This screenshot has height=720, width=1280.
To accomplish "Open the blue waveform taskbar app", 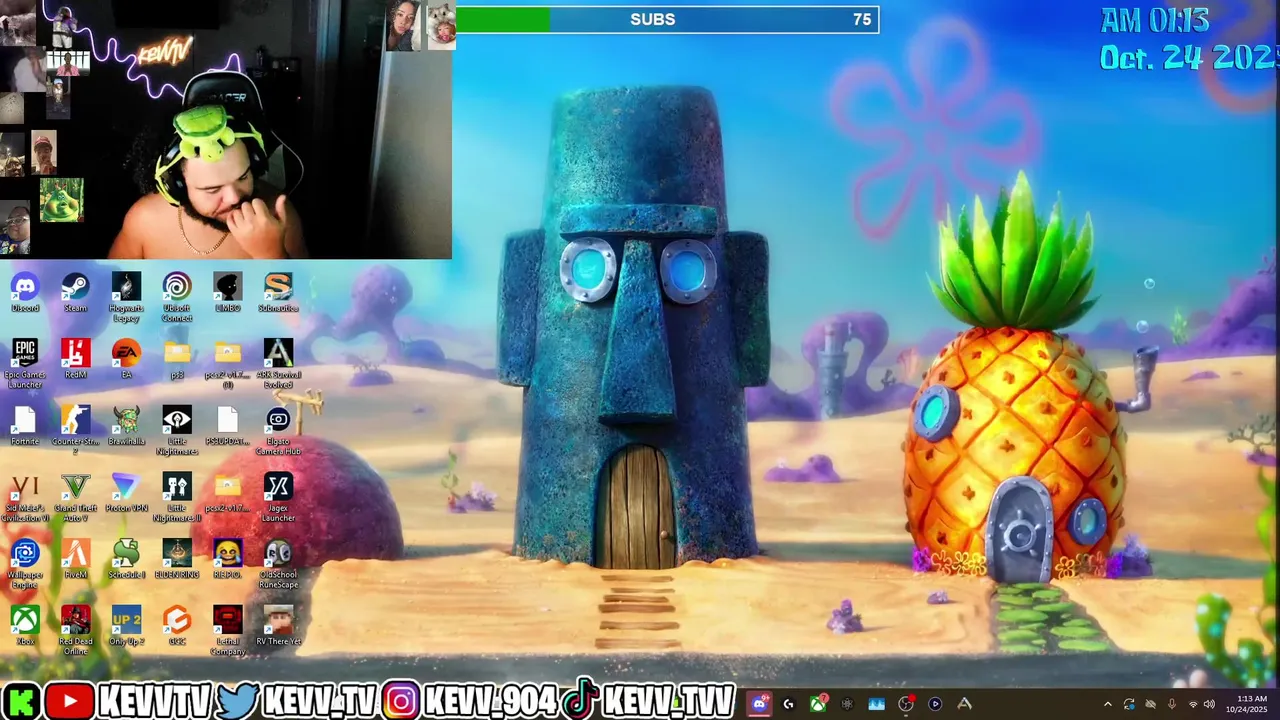I will 876,704.
